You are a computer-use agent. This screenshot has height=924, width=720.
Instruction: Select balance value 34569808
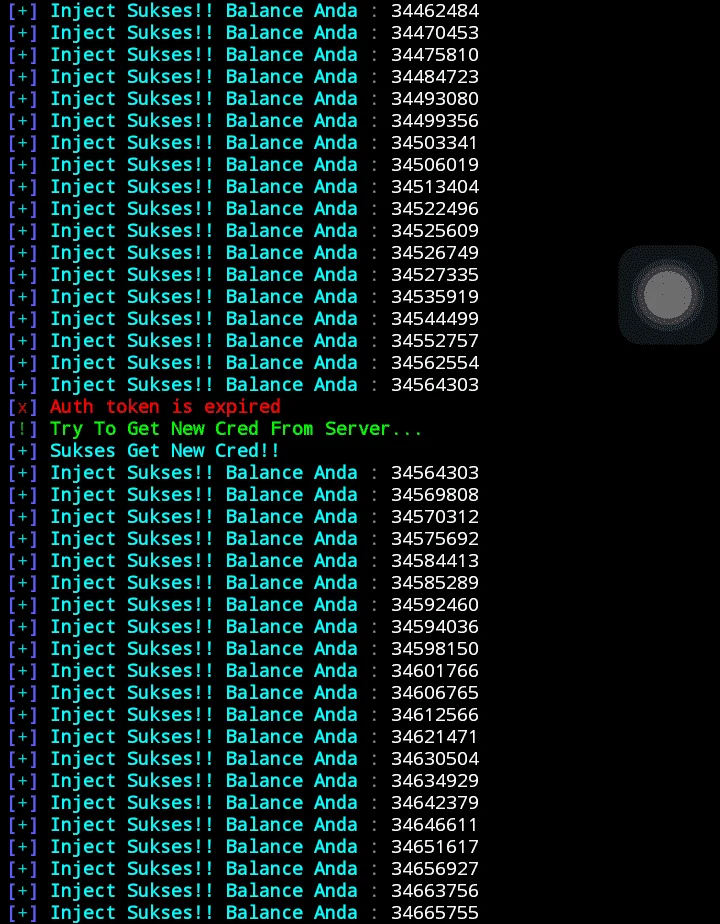435,494
